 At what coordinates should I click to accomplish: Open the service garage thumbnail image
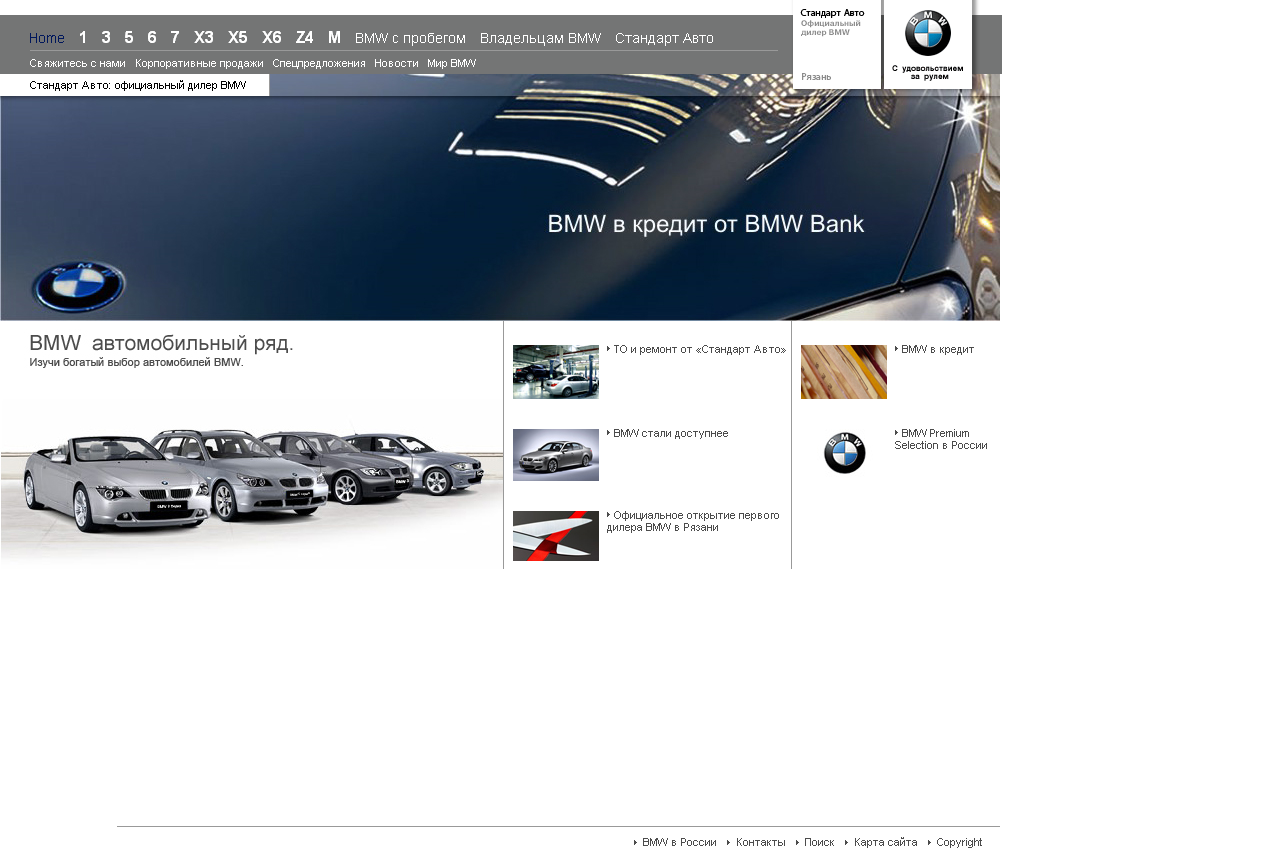click(555, 372)
